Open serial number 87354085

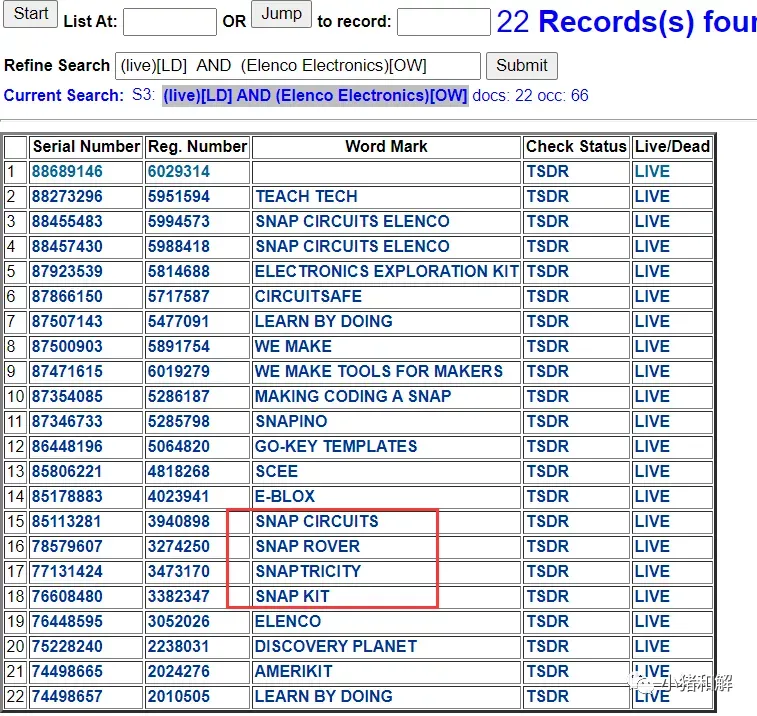click(67, 396)
